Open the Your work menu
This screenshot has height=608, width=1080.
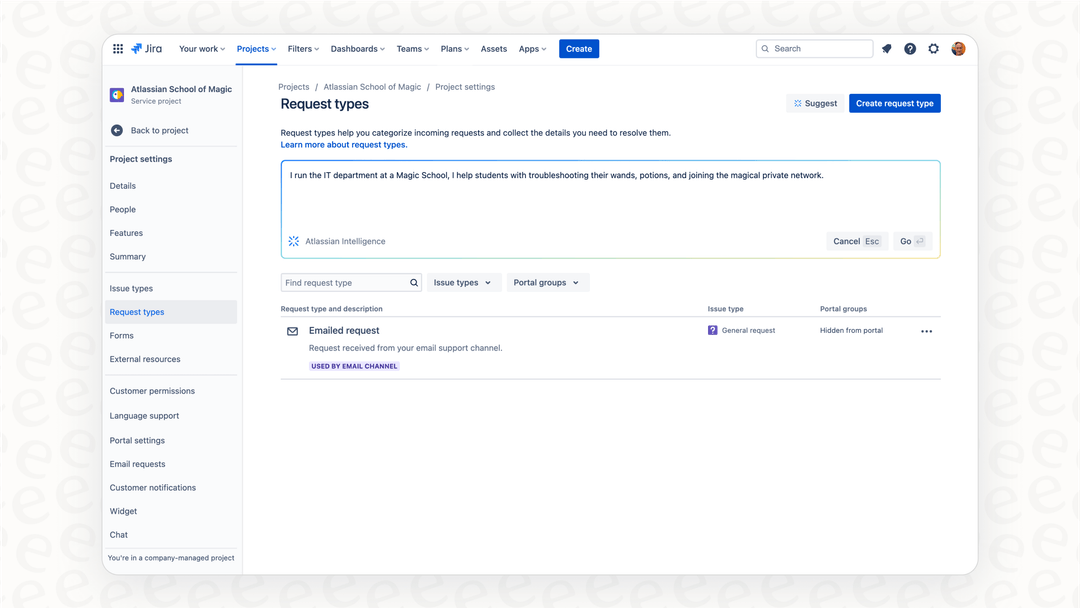(x=201, y=48)
